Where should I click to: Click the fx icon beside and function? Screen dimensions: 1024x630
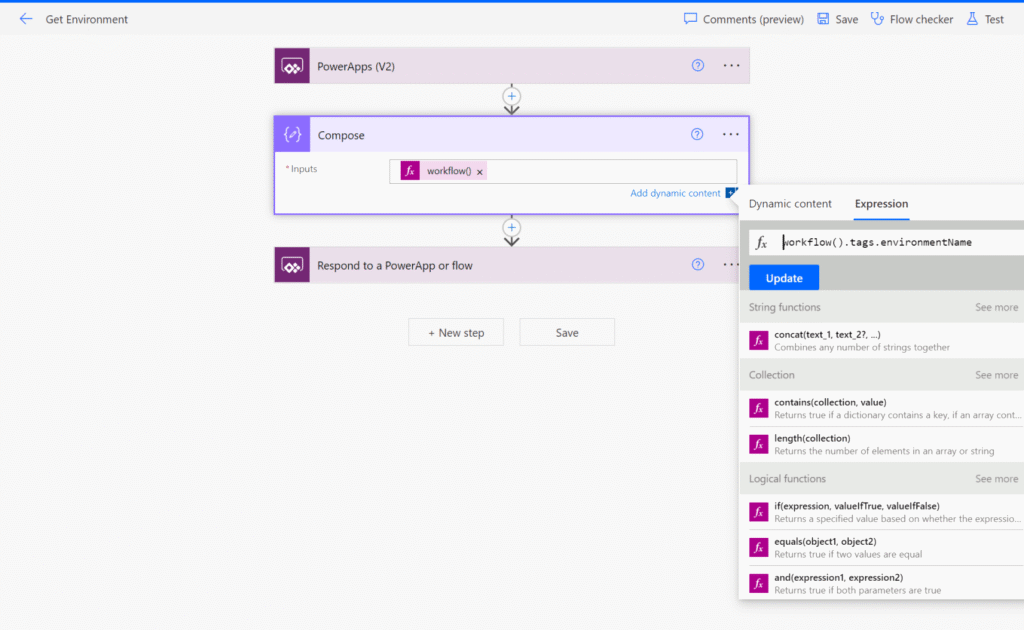tap(758, 584)
